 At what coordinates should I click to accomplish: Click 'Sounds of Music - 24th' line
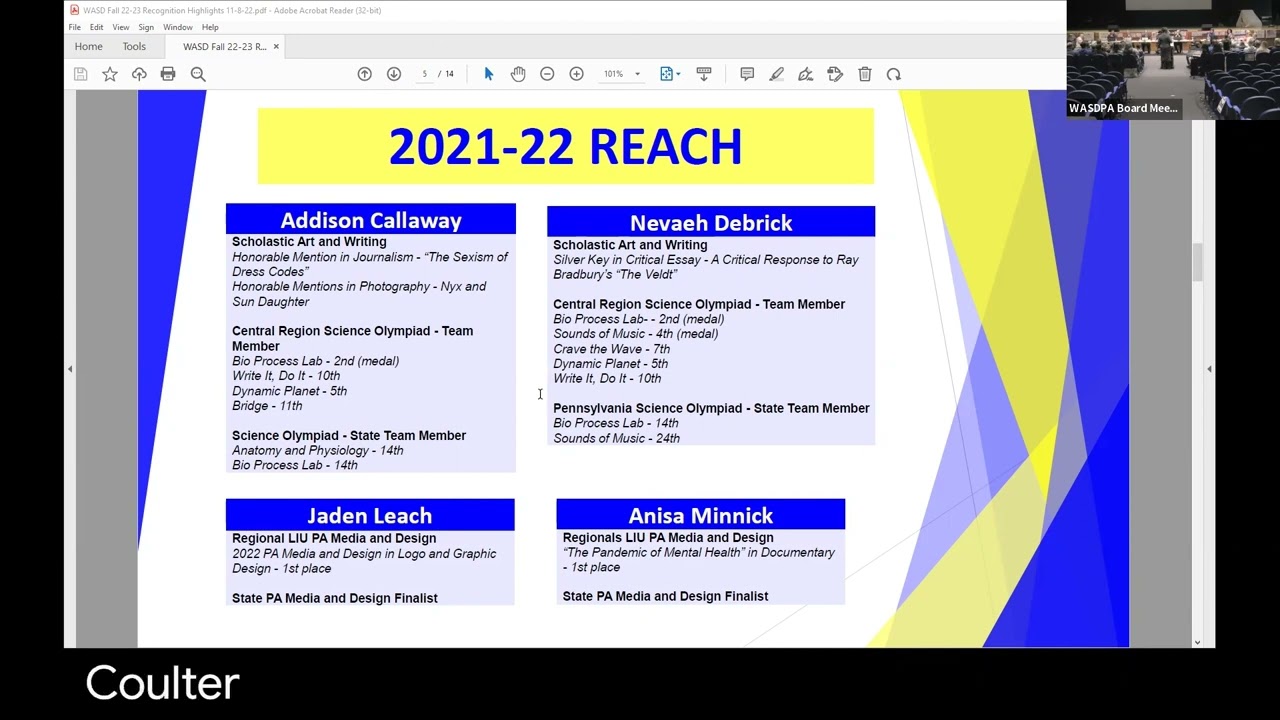click(x=617, y=438)
